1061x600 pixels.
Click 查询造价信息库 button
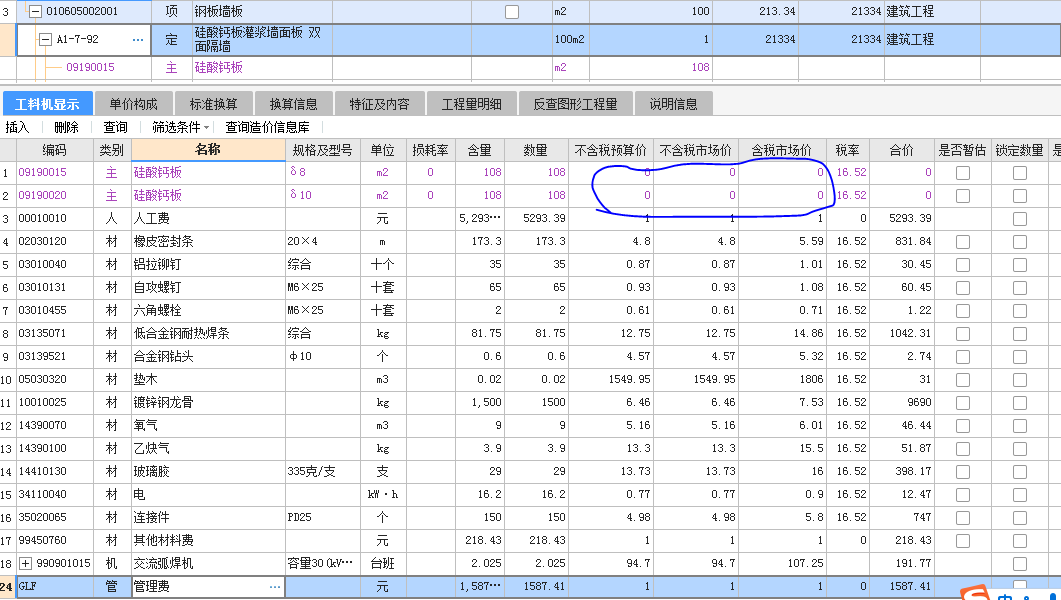click(x=267, y=127)
